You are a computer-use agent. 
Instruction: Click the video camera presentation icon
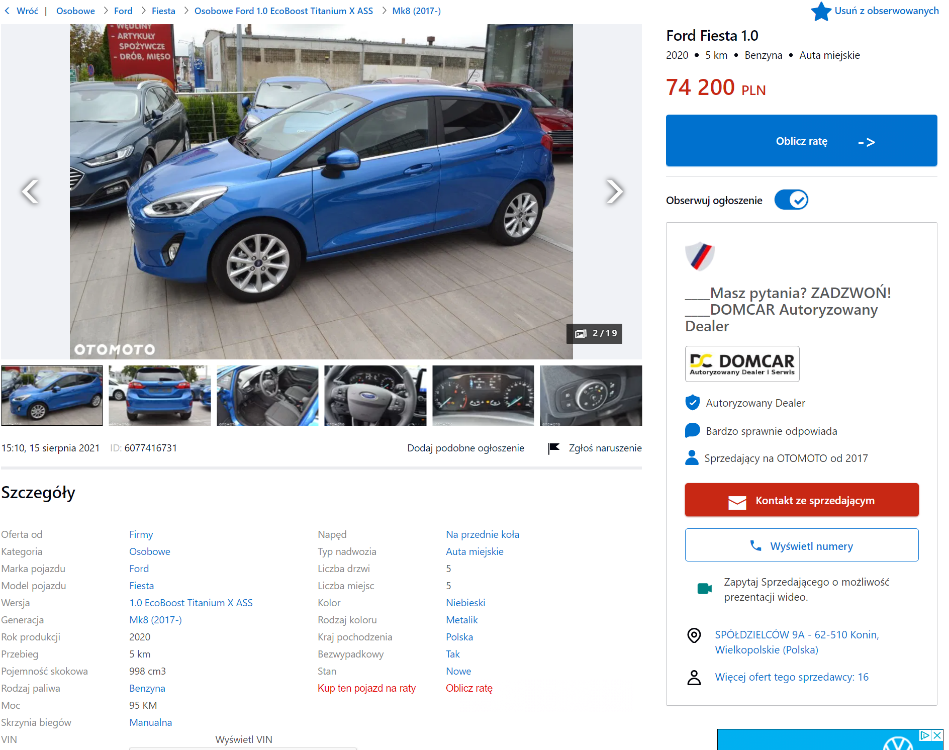click(704, 588)
